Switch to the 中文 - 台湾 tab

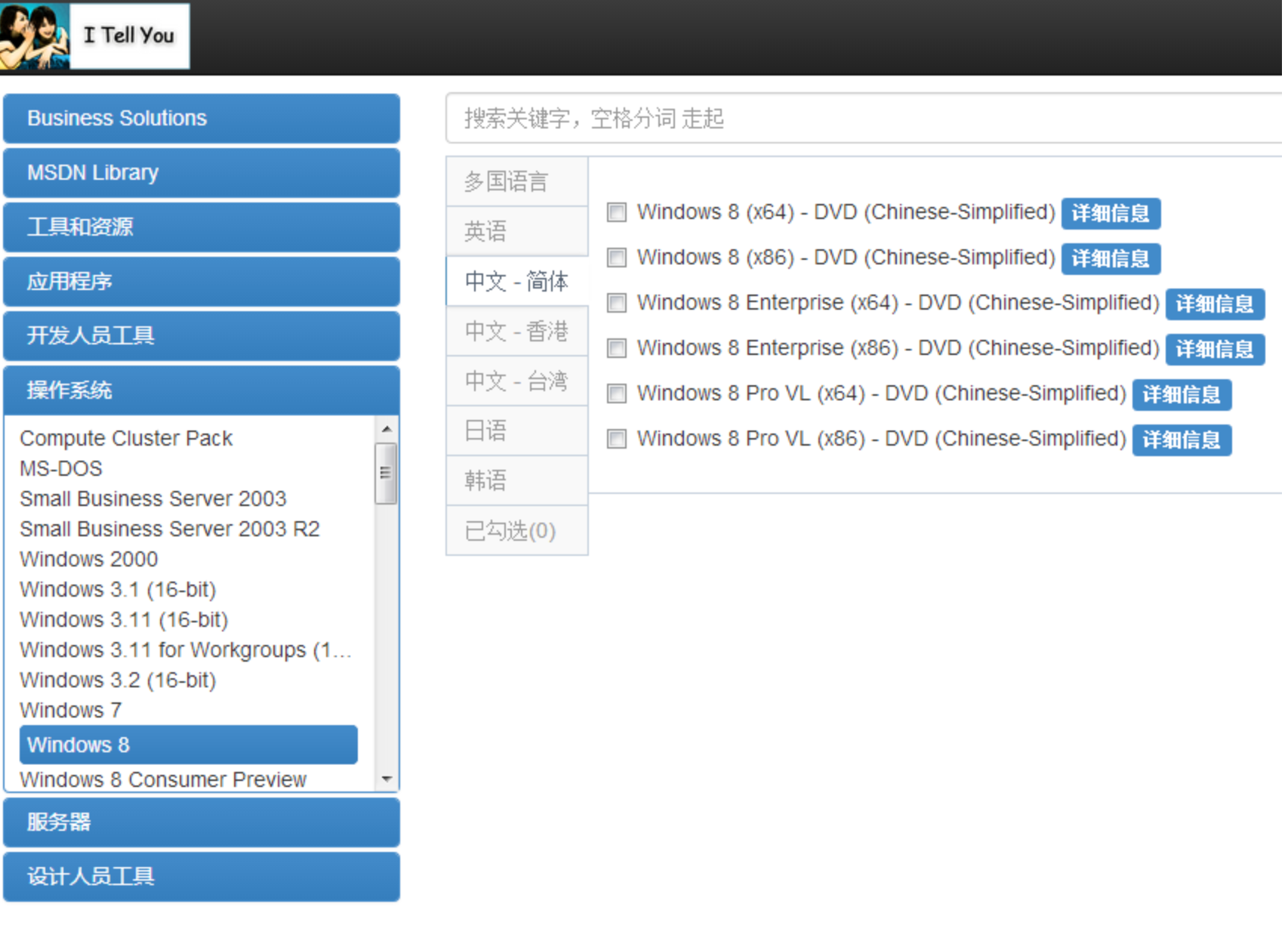click(x=517, y=381)
